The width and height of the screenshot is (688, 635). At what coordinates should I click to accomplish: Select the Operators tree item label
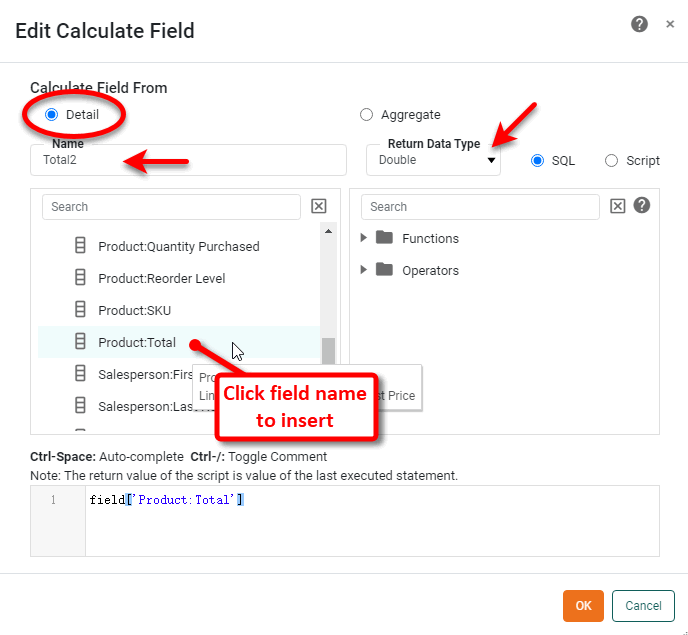click(x=430, y=270)
